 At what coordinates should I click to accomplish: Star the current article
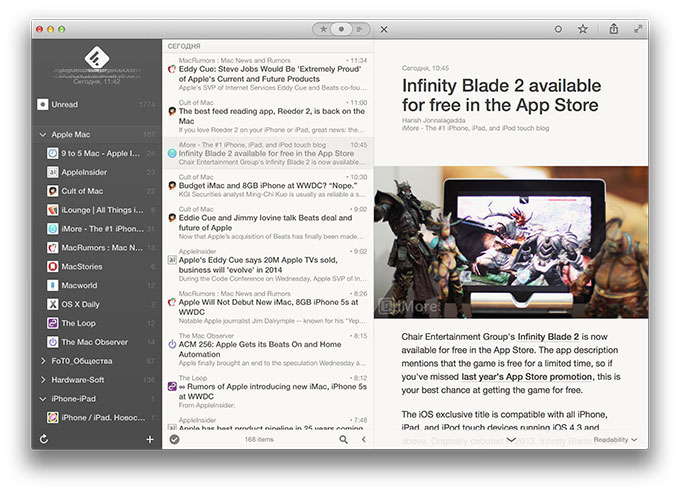[582, 29]
